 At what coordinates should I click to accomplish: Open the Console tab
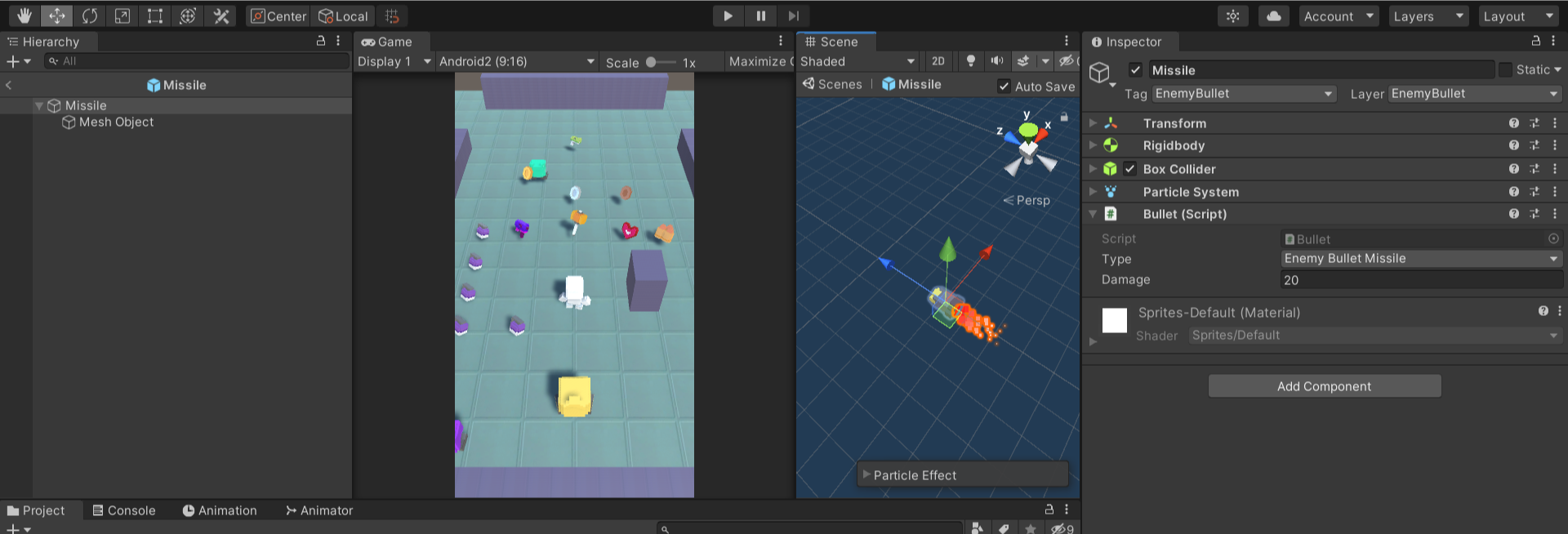pos(124,510)
